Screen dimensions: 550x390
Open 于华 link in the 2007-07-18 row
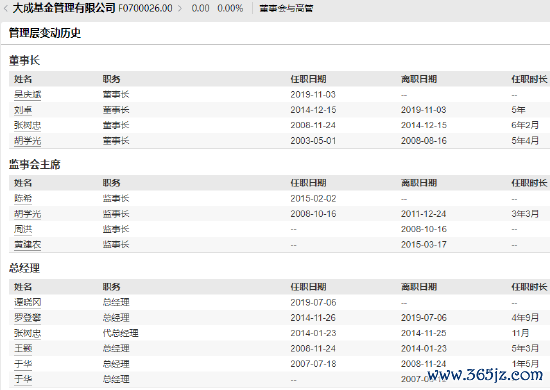tap(23, 364)
